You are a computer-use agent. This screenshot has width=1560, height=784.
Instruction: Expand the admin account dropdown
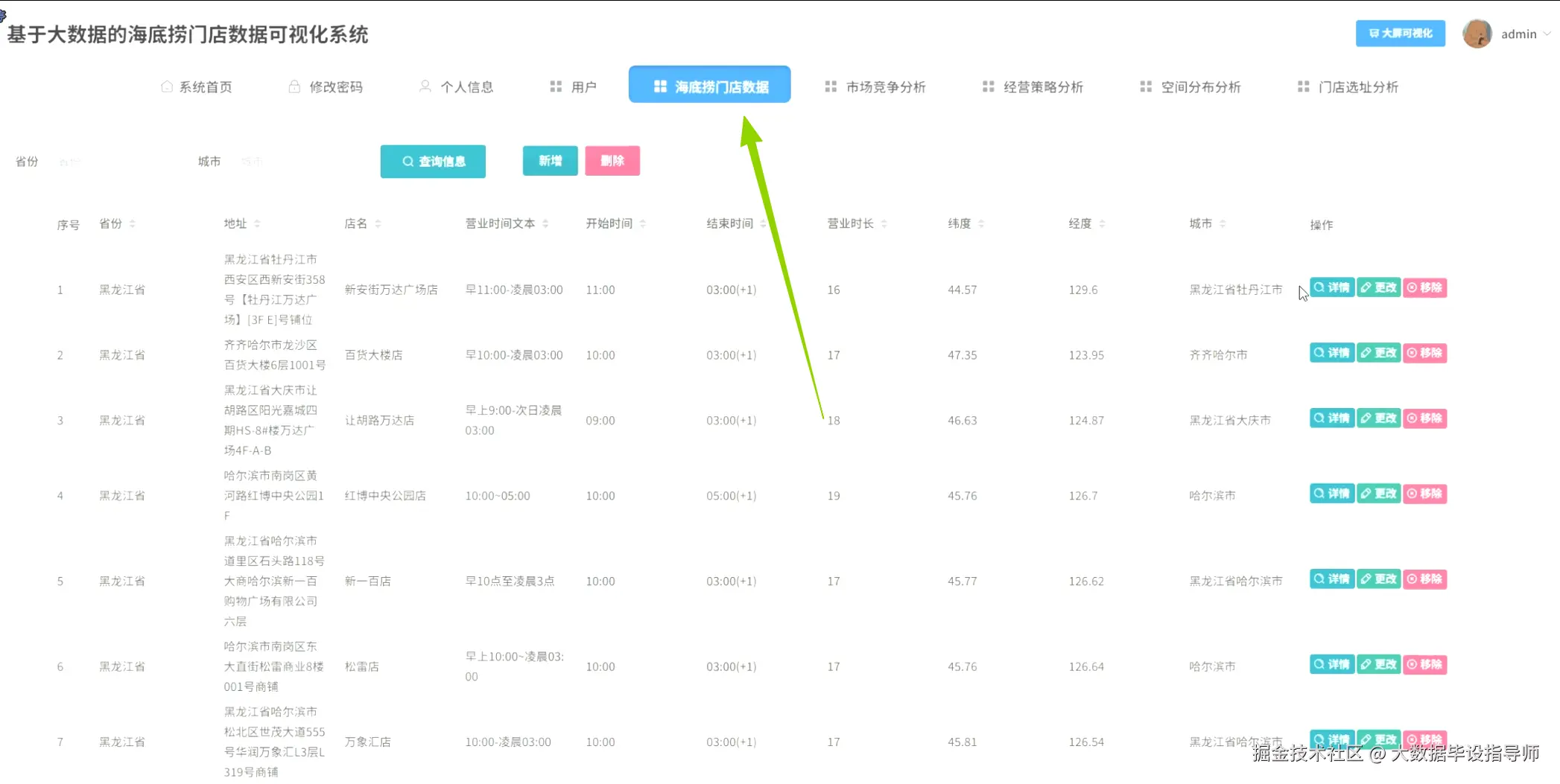(x=1546, y=34)
